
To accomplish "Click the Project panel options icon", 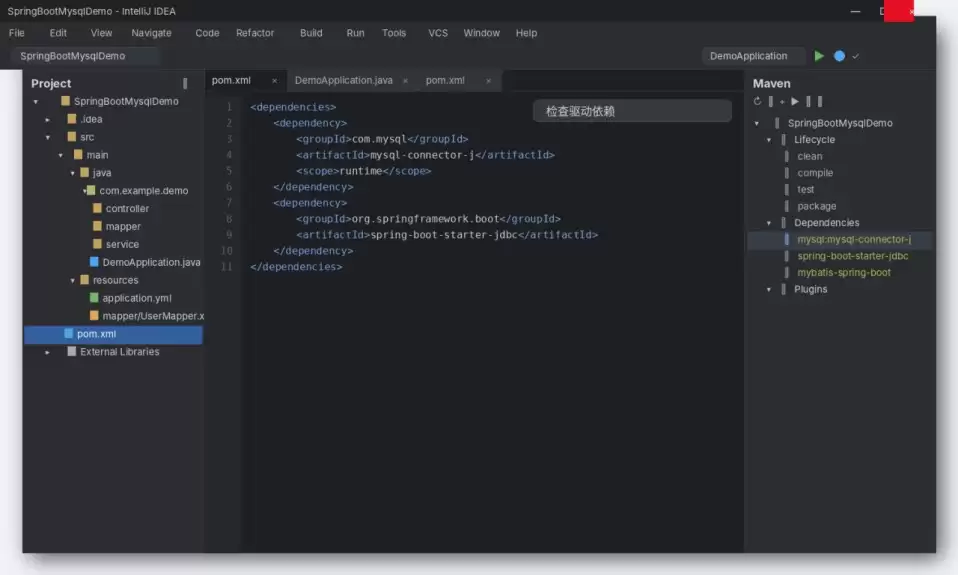I will coord(185,84).
